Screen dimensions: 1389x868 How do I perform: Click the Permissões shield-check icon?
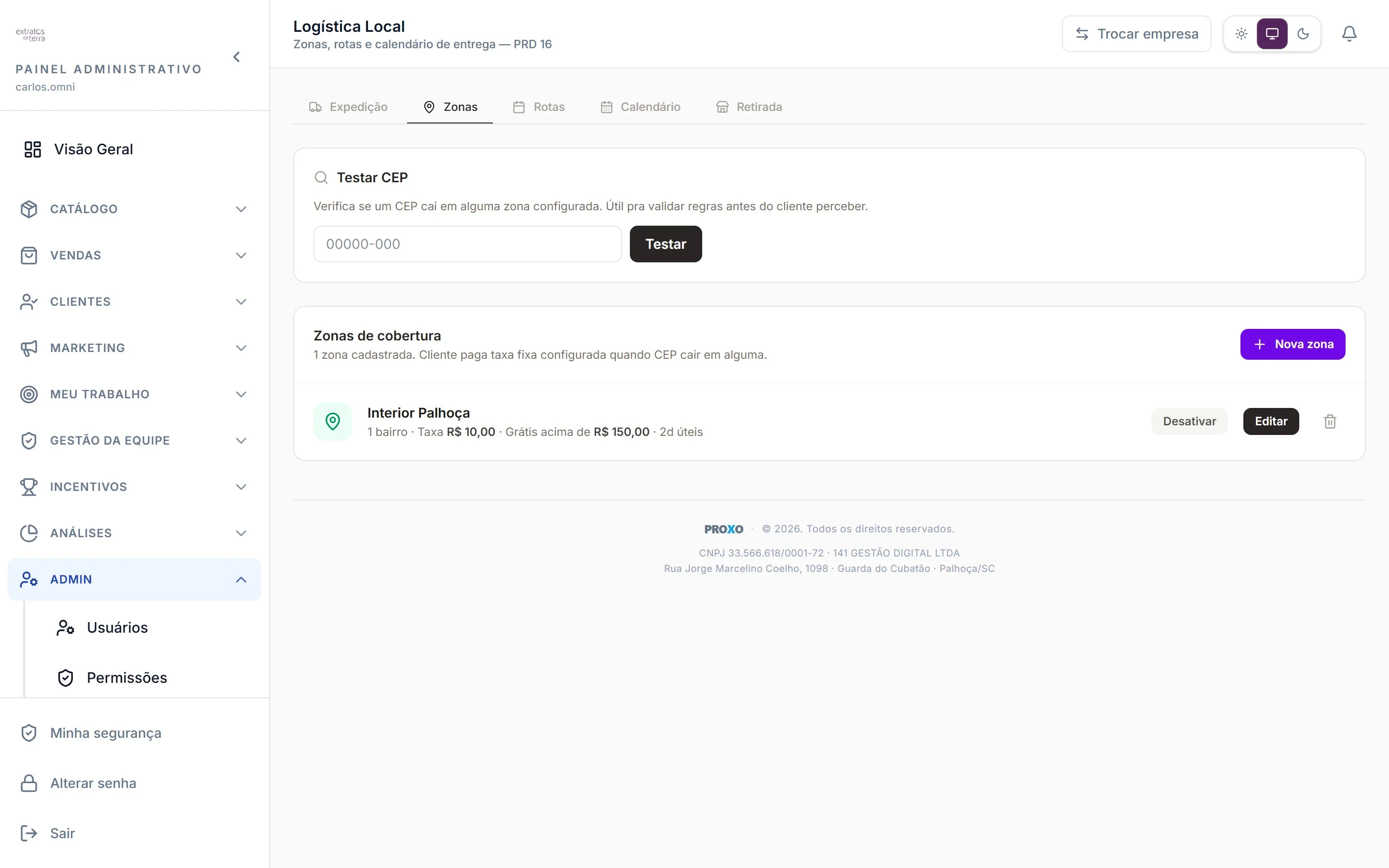pyautogui.click(x=66, y=678)
